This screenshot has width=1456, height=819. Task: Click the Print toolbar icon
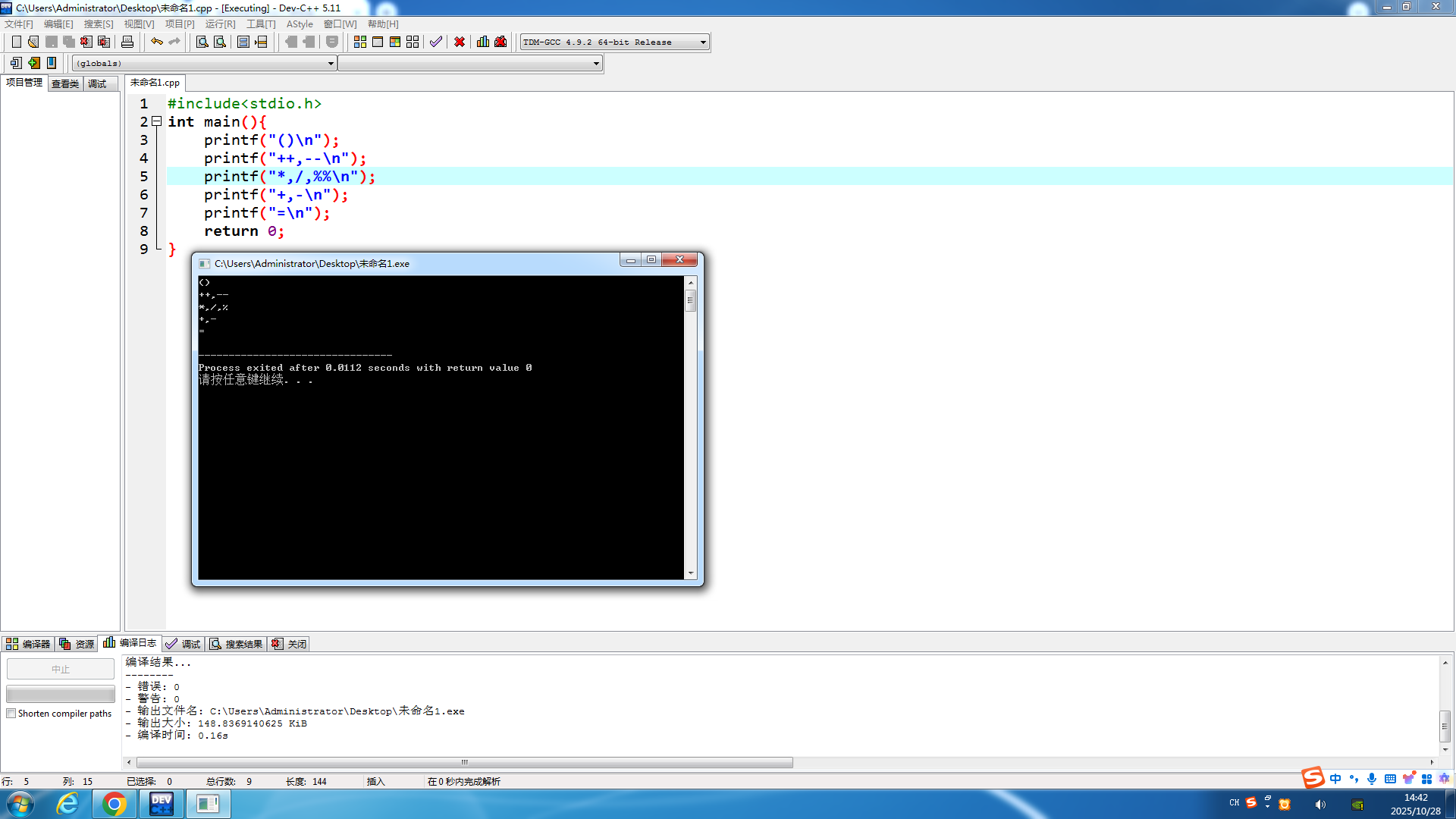(127, 42)
